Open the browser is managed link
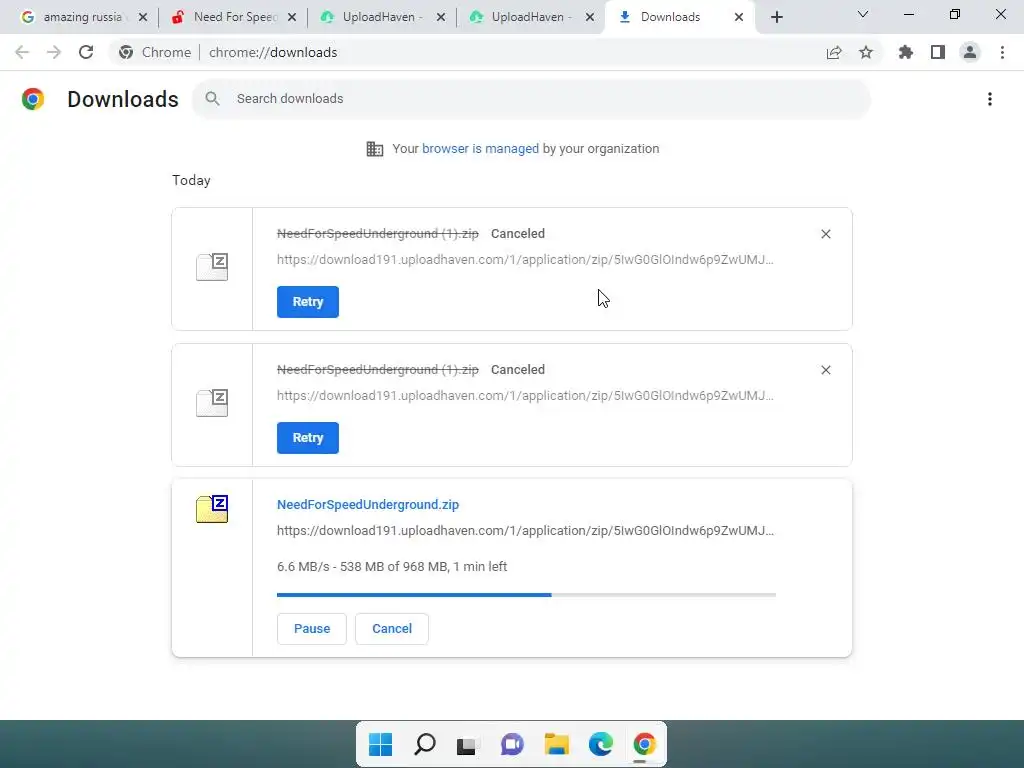Image resolution: width=1024 pixels, height=768 pixels. pyautogui.click(x=480, y=149)
